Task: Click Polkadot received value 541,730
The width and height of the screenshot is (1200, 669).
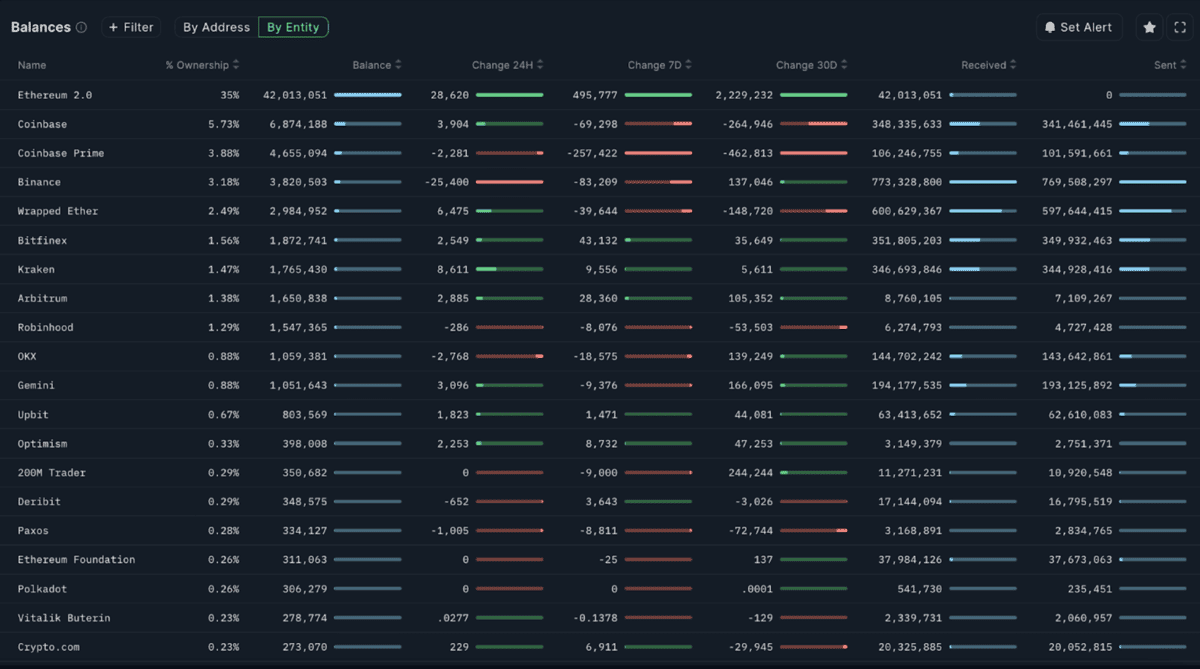Action: (919, 588)
